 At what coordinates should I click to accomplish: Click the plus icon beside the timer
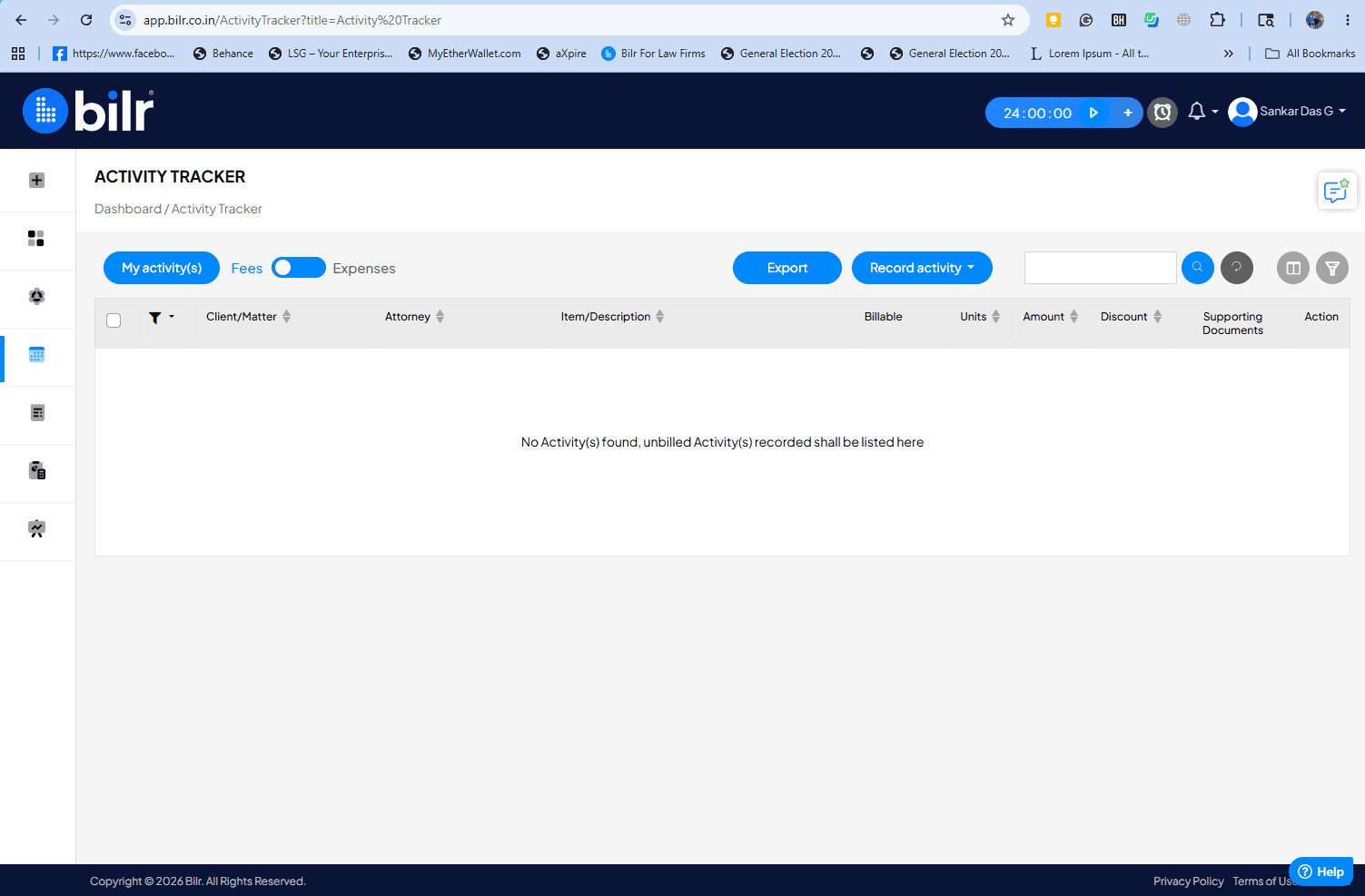coord(1127,113)
